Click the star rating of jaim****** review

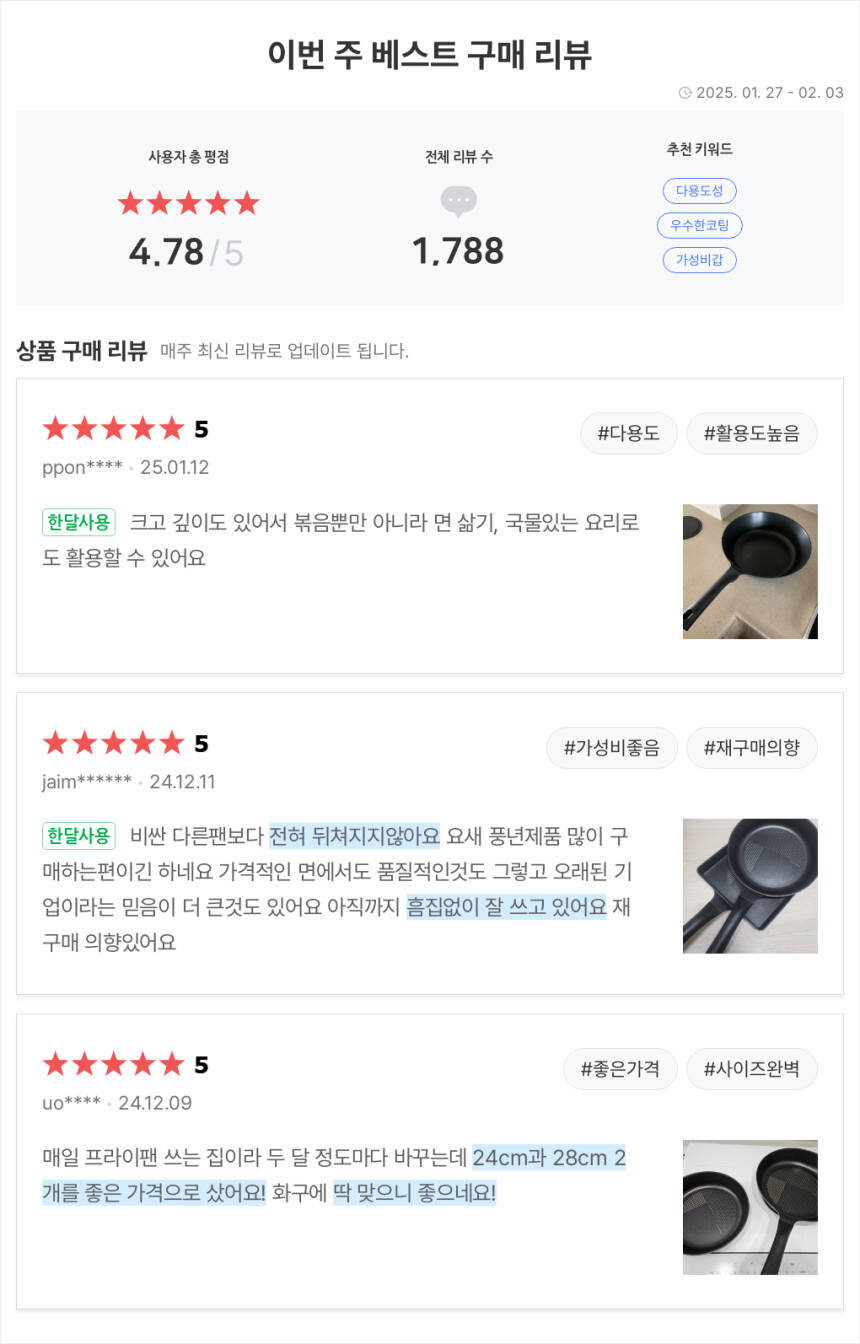point(113,743)
